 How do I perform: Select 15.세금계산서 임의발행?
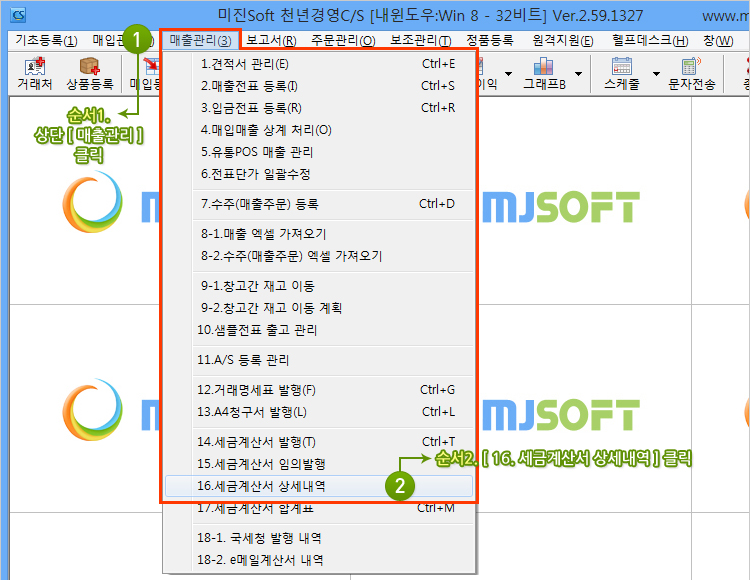319,464
